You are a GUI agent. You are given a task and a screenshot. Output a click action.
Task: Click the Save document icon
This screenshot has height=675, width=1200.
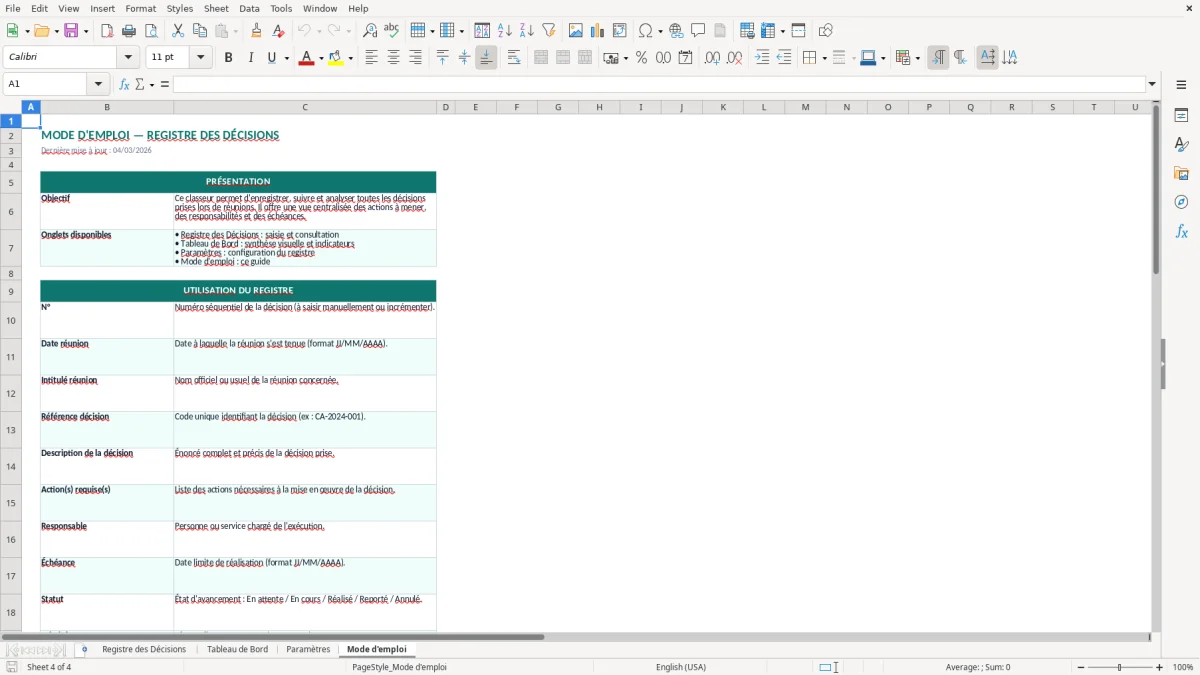click(x=71, y=31)
